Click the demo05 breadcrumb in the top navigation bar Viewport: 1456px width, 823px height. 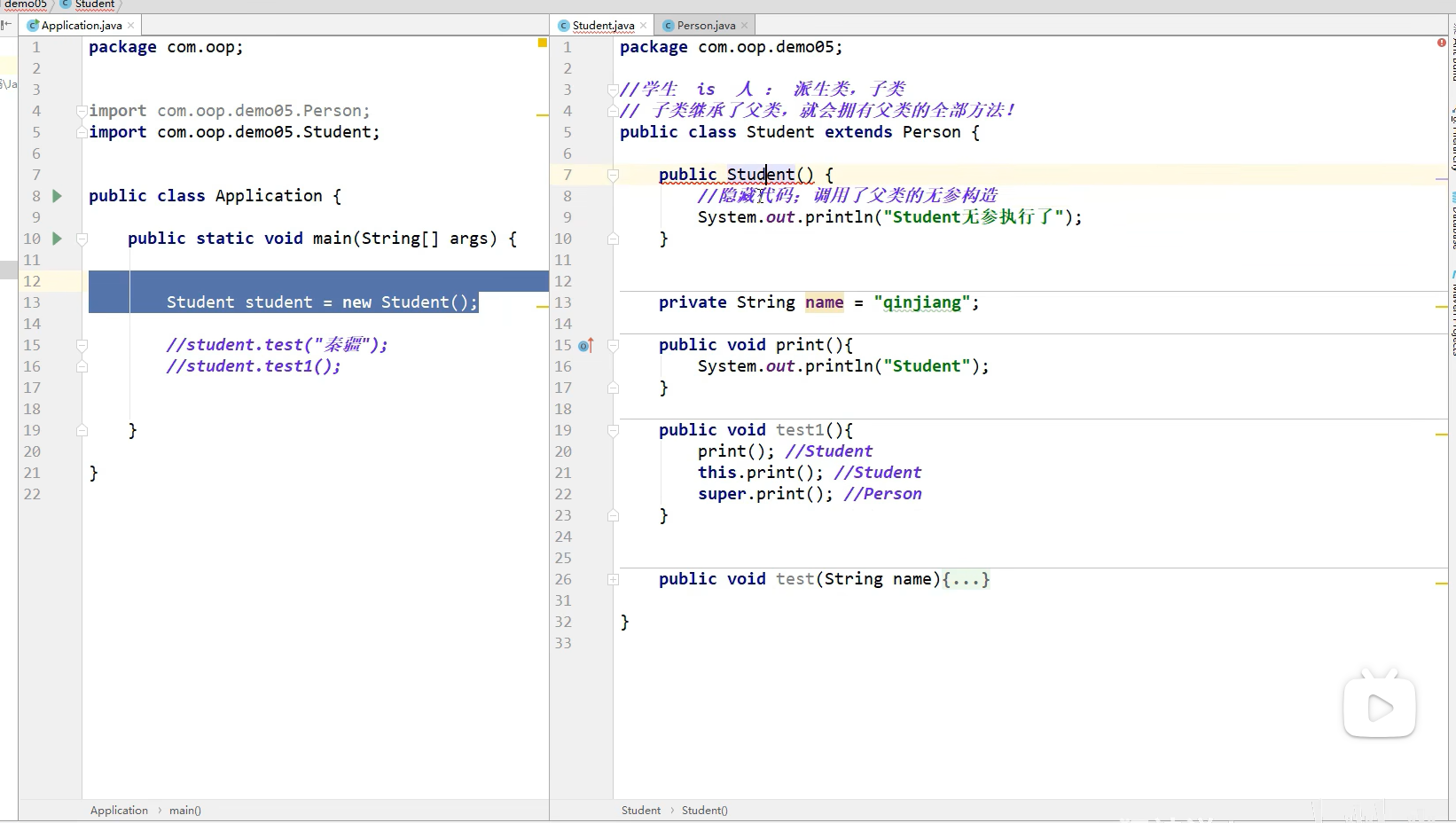pos(26,4)
